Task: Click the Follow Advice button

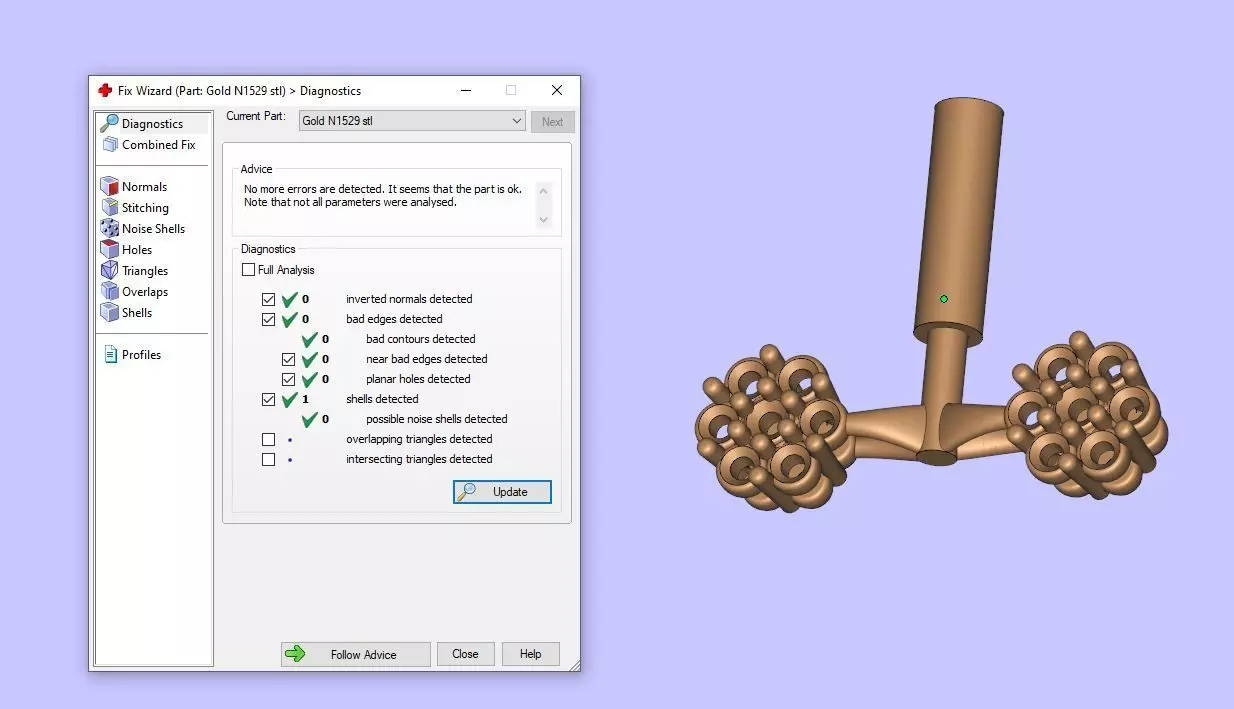Action: 356,654
